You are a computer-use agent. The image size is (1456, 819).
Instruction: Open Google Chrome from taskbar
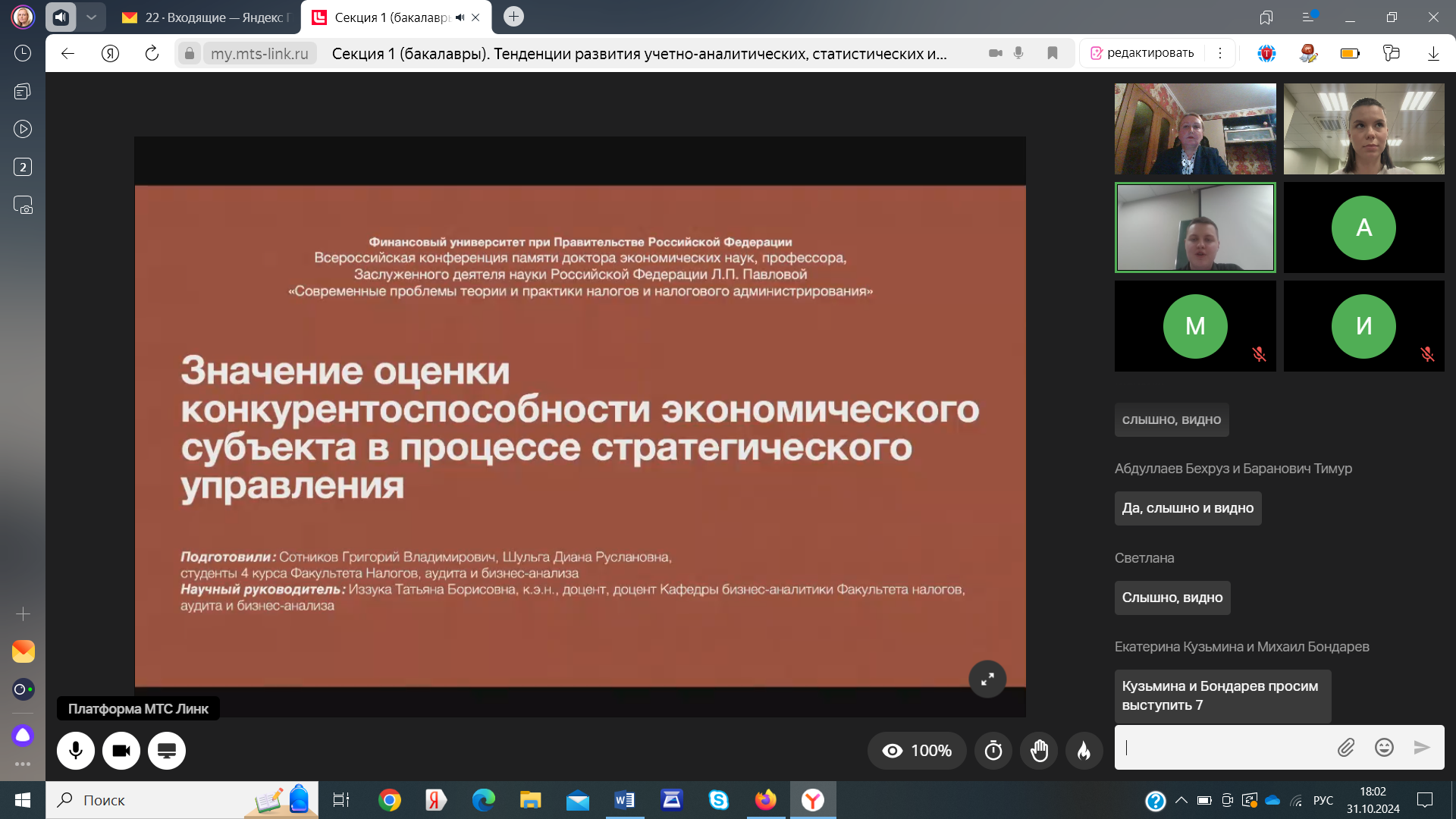[x=390, y=800]
